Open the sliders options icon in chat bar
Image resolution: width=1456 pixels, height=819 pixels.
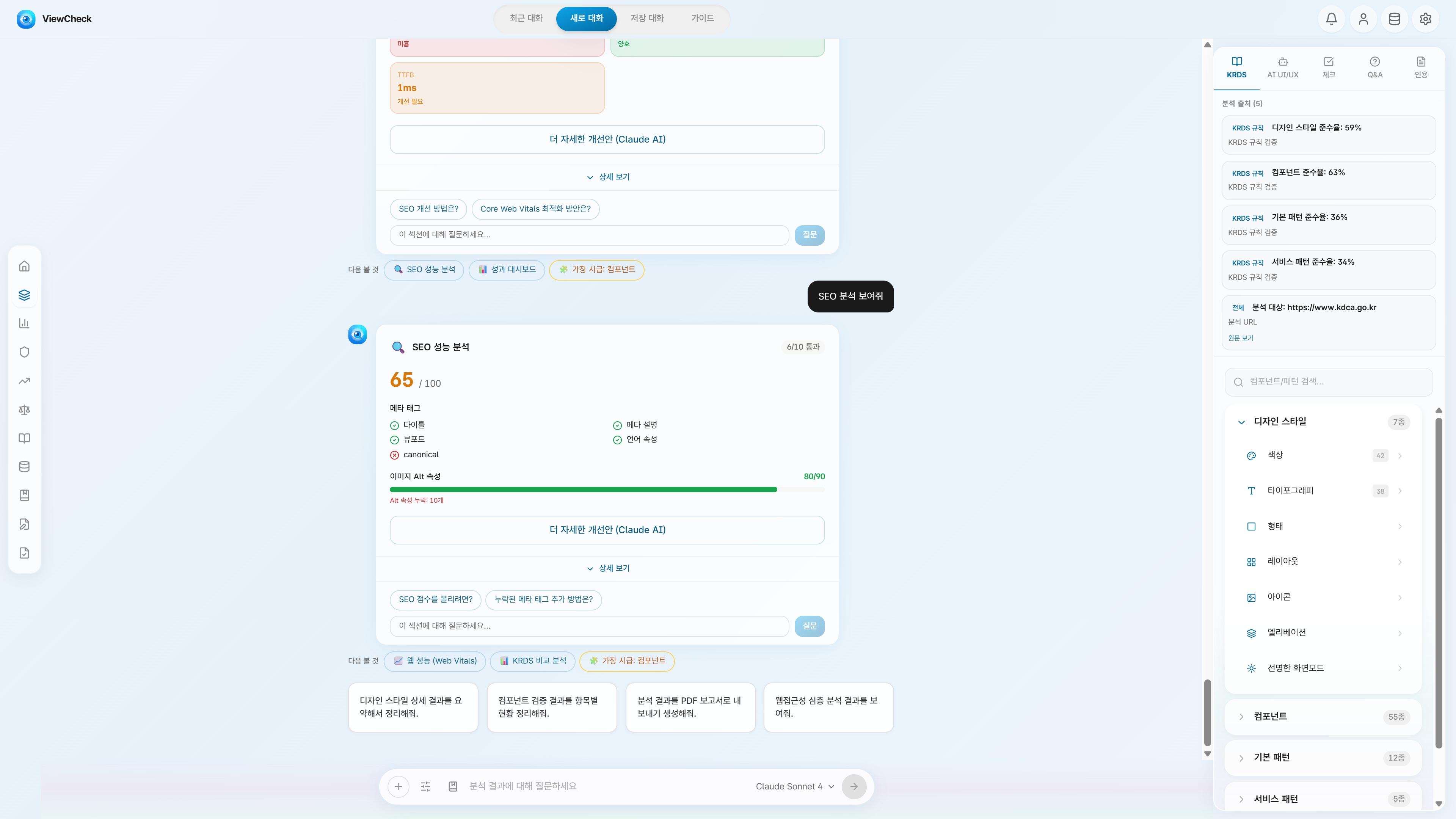(x=425, y=786)
